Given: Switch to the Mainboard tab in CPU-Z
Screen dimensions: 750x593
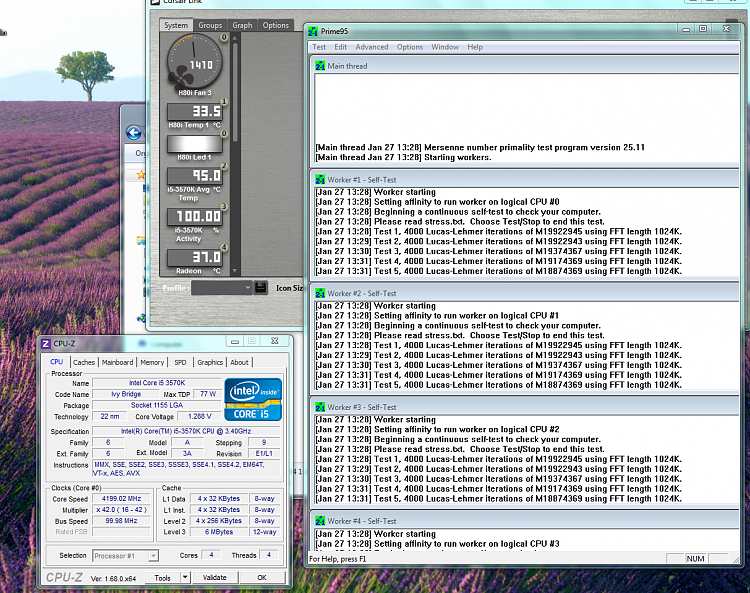Looking at the screenshot, I should click(117, 362).
